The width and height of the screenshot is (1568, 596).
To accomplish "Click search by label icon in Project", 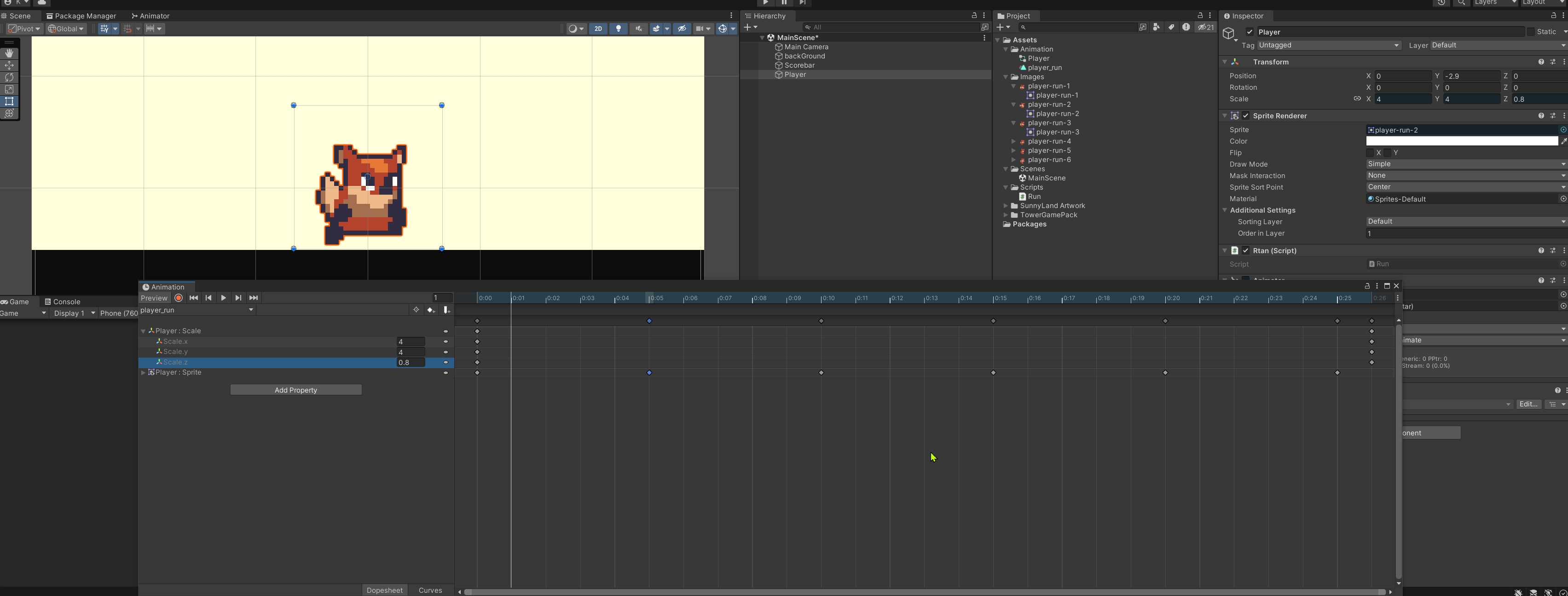I will pos(1171,28).
